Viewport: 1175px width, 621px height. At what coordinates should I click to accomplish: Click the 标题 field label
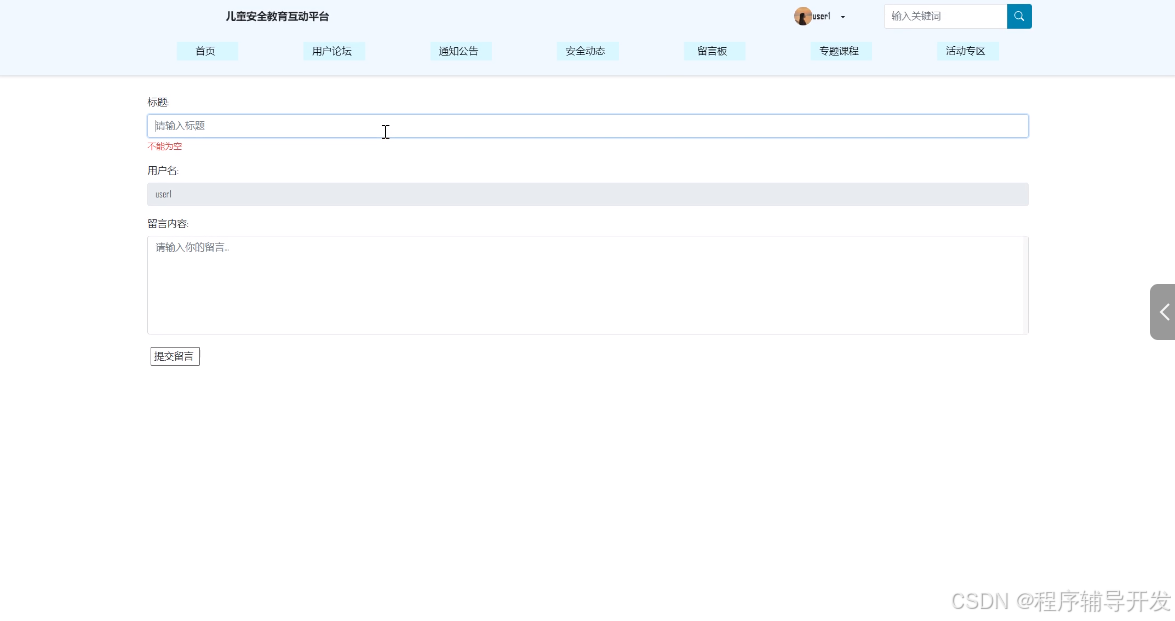pyautogui.click(x=158, y=102)
